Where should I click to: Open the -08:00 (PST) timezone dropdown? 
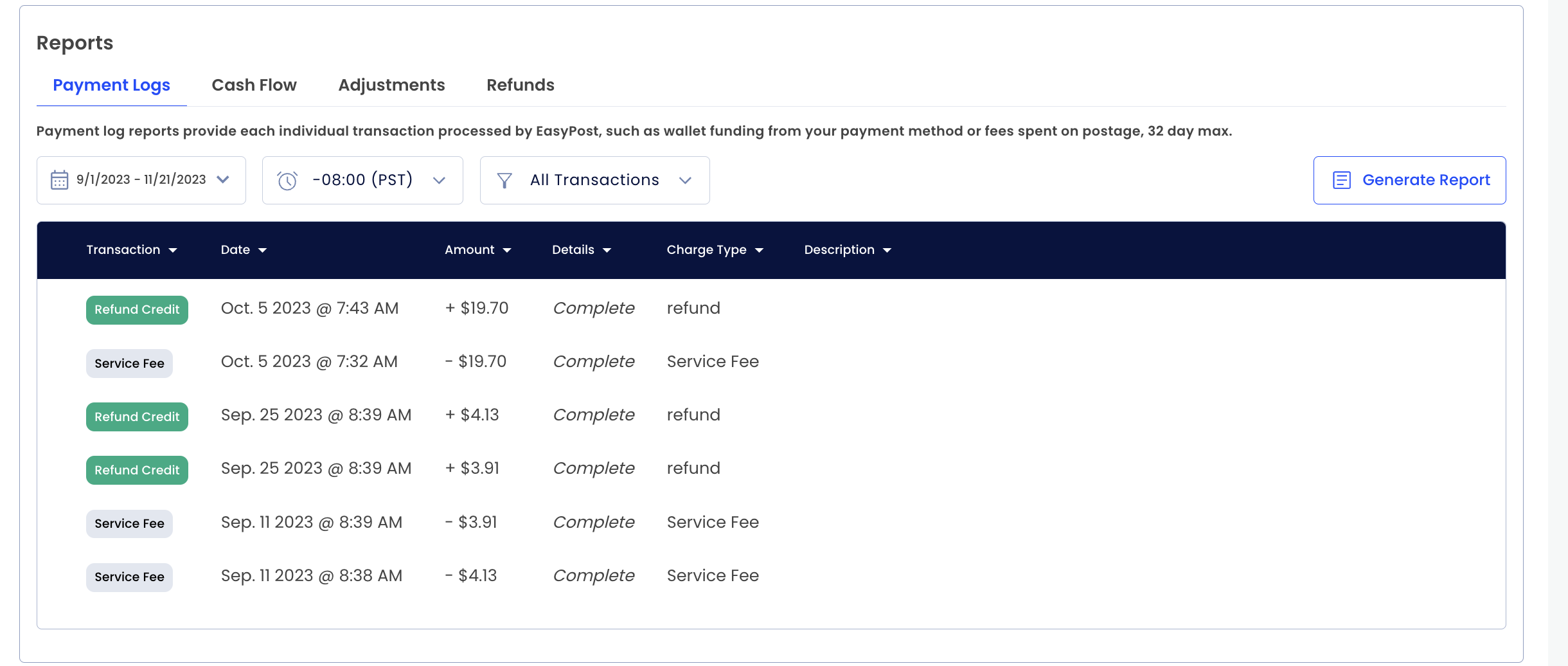pos(362,180)
